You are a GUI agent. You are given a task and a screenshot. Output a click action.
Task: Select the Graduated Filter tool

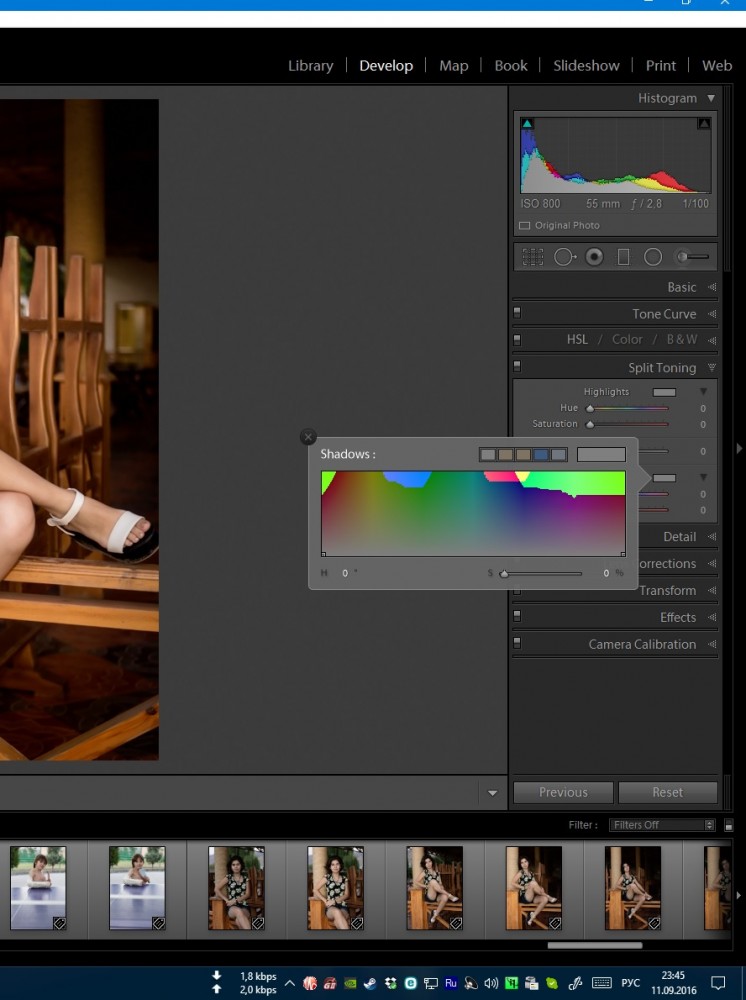click(624, 257)
